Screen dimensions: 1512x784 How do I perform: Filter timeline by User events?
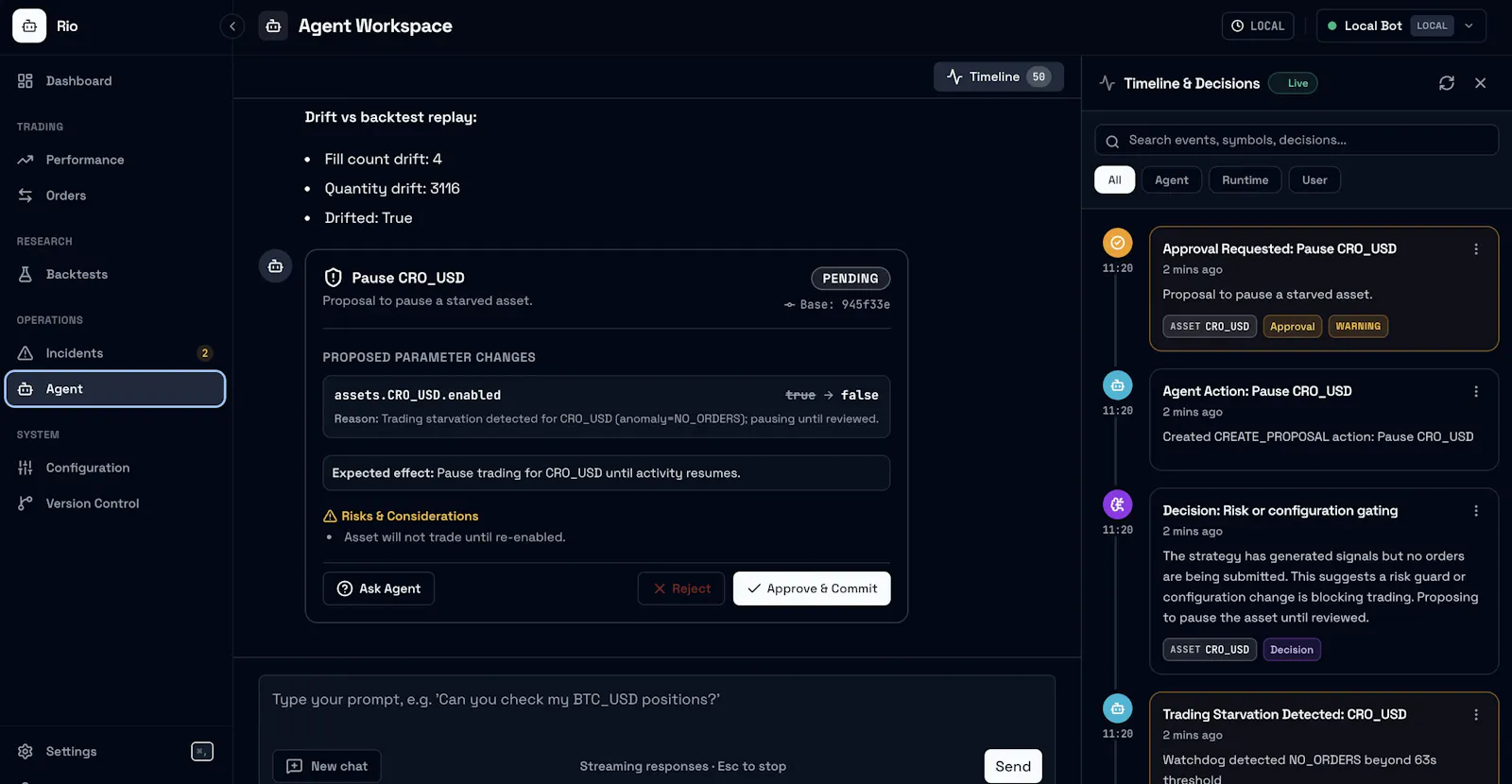pyautogui.click(x=1314, y=180)
